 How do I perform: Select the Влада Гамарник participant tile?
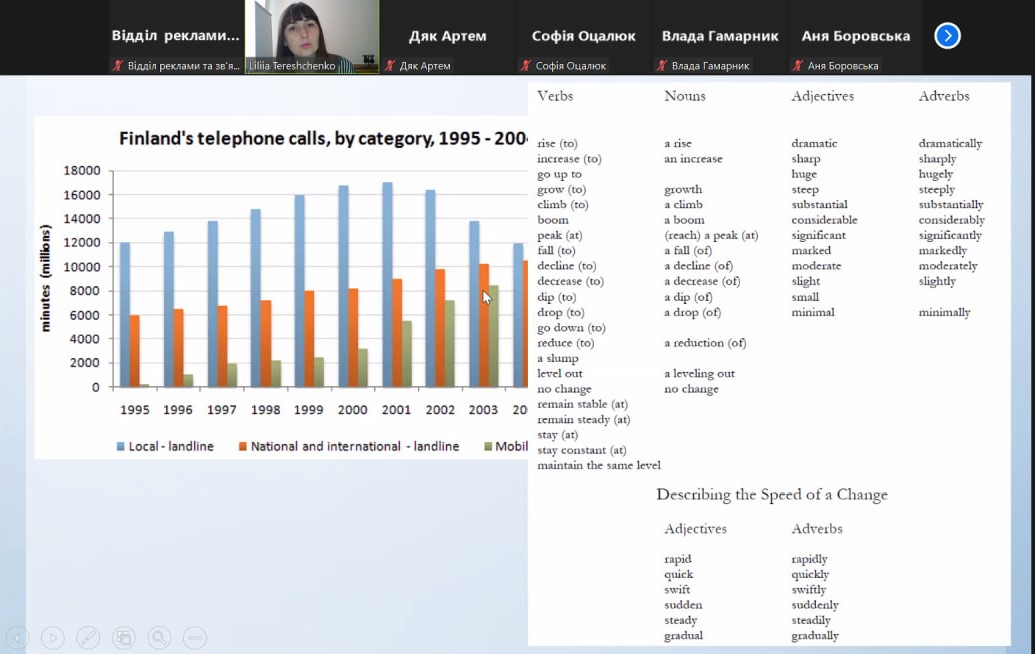[720, 35]
